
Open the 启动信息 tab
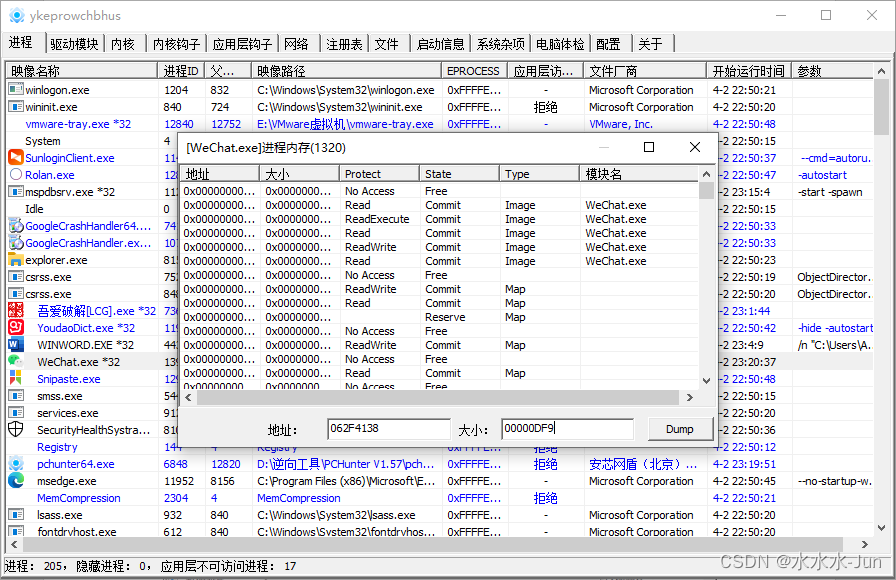point(441,43)
